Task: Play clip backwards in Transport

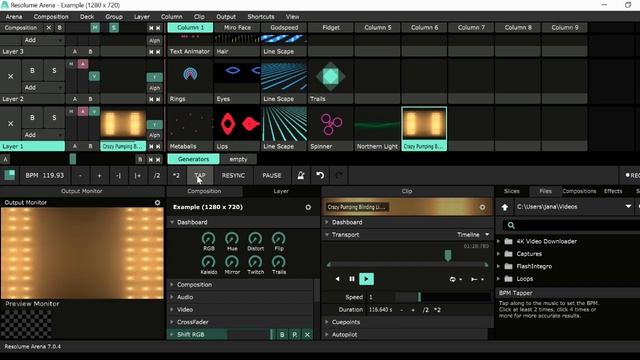Action: (x=338, y=279)
